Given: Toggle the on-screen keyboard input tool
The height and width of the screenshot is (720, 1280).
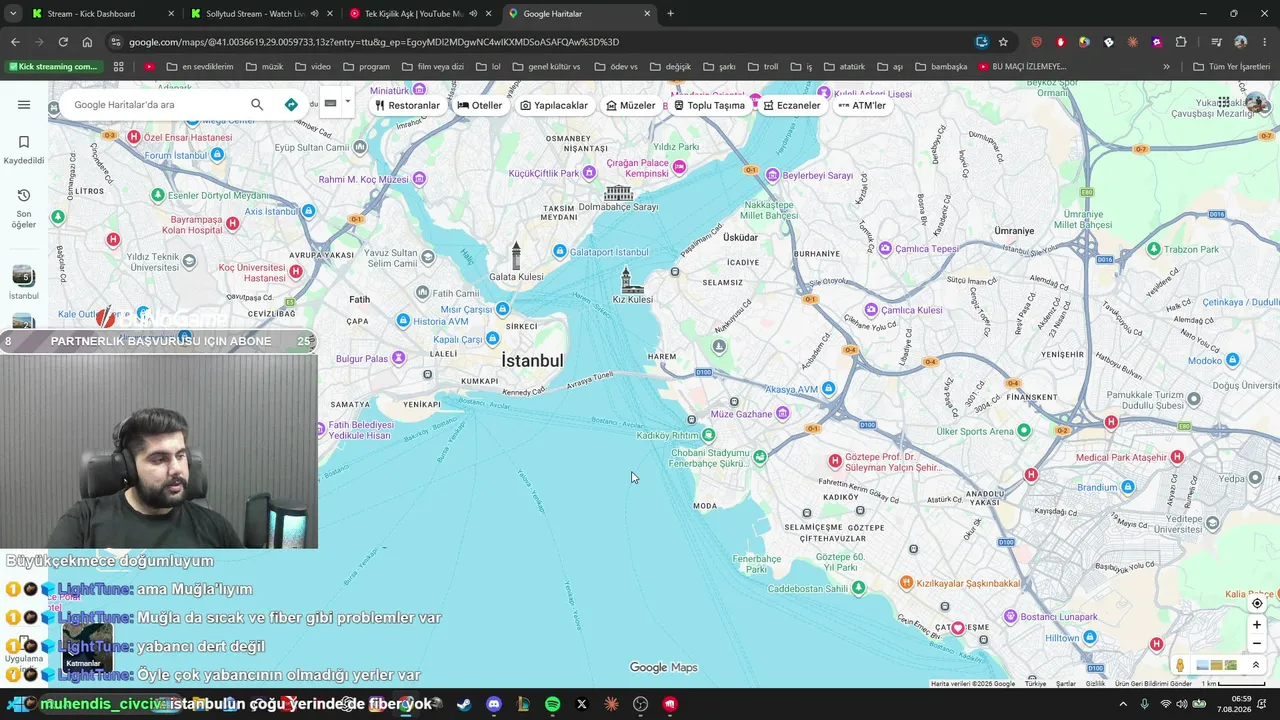Looking at the screenshot, I should pyautogui.click(x=330, y=103).
